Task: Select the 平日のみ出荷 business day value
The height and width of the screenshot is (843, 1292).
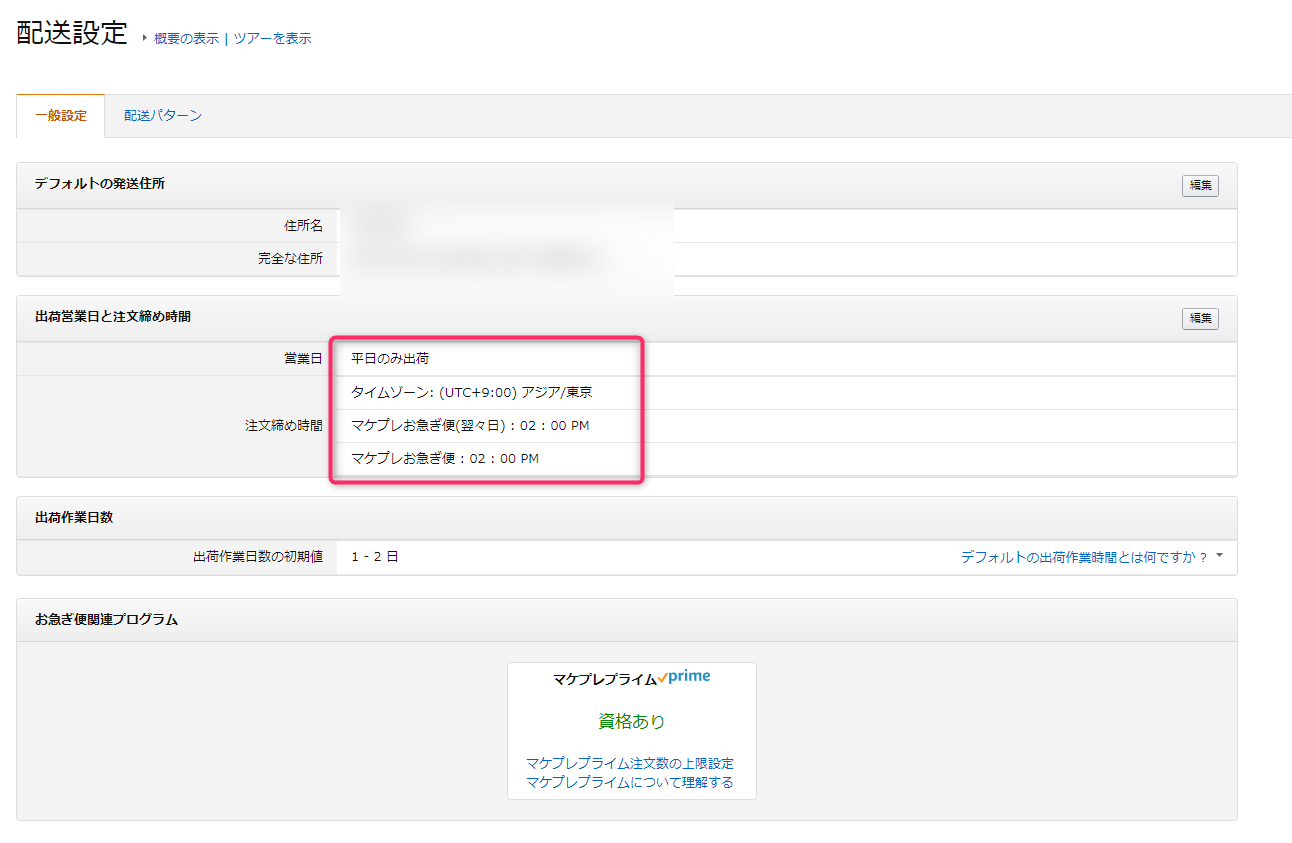Action: [390, 358]
